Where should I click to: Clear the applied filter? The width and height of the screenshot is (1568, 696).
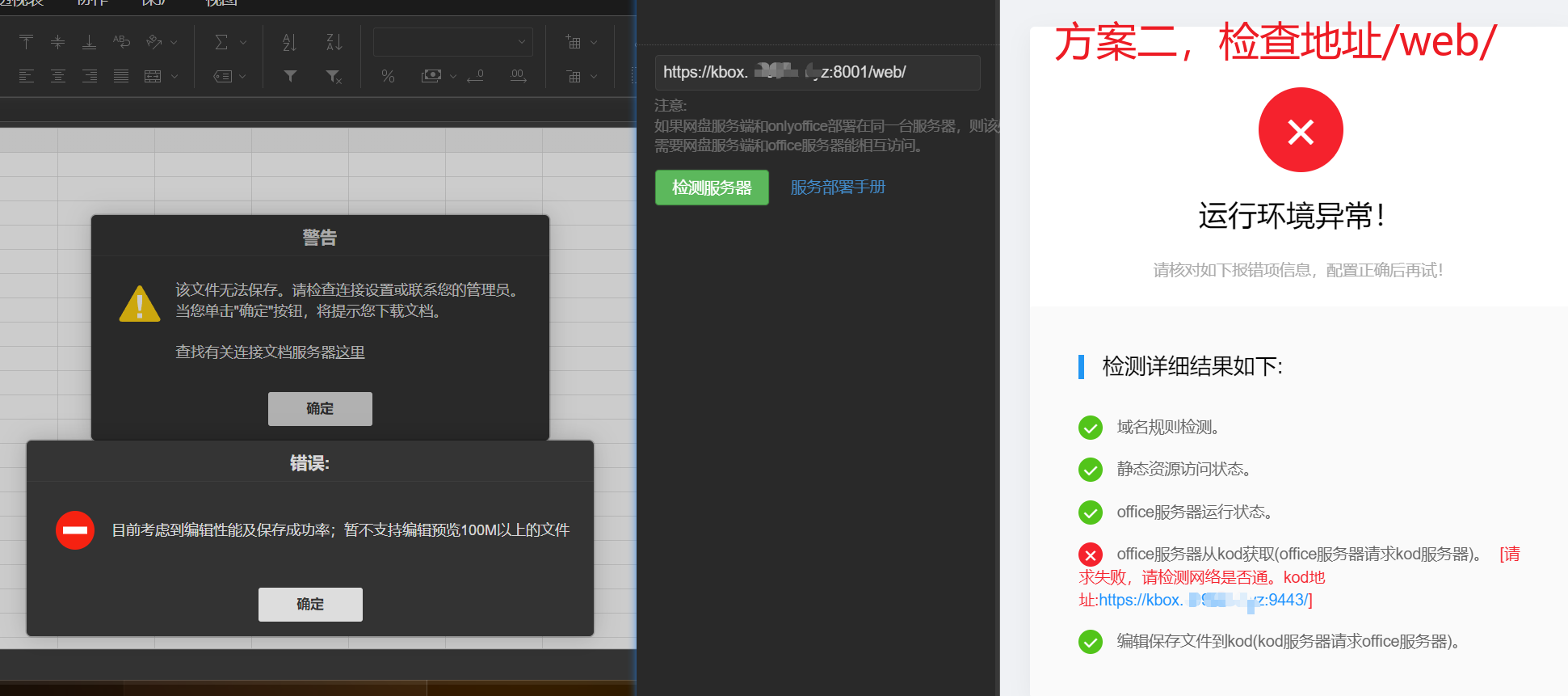(334, 76)
